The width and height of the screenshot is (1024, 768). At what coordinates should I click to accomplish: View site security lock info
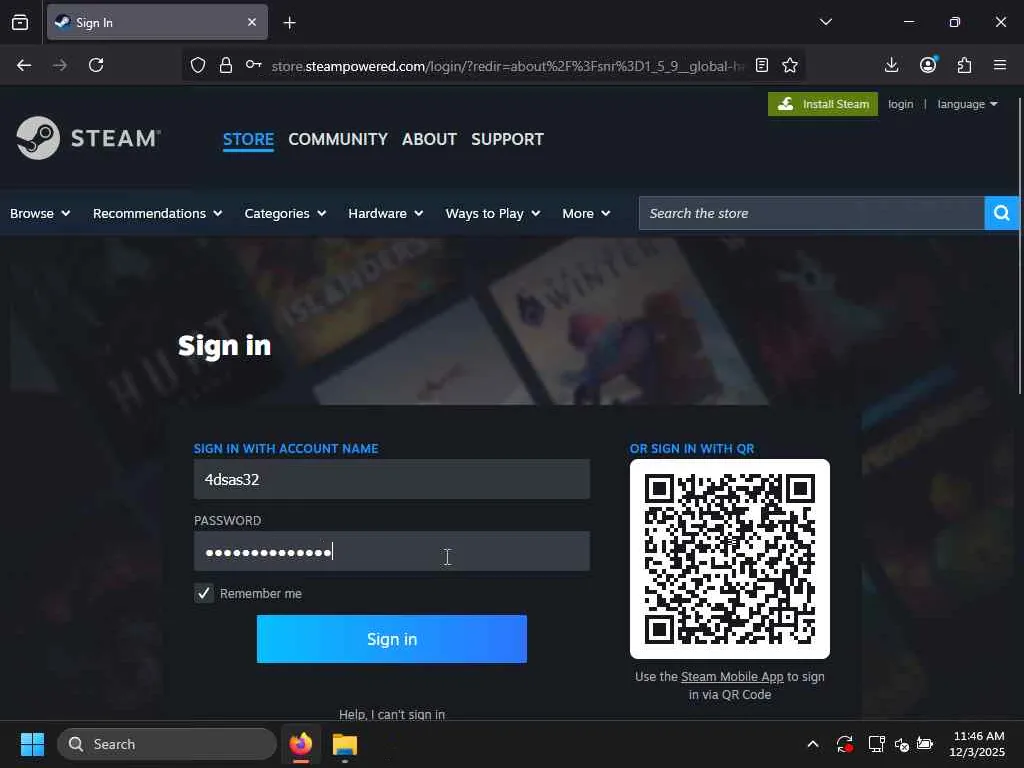[226, 65]
